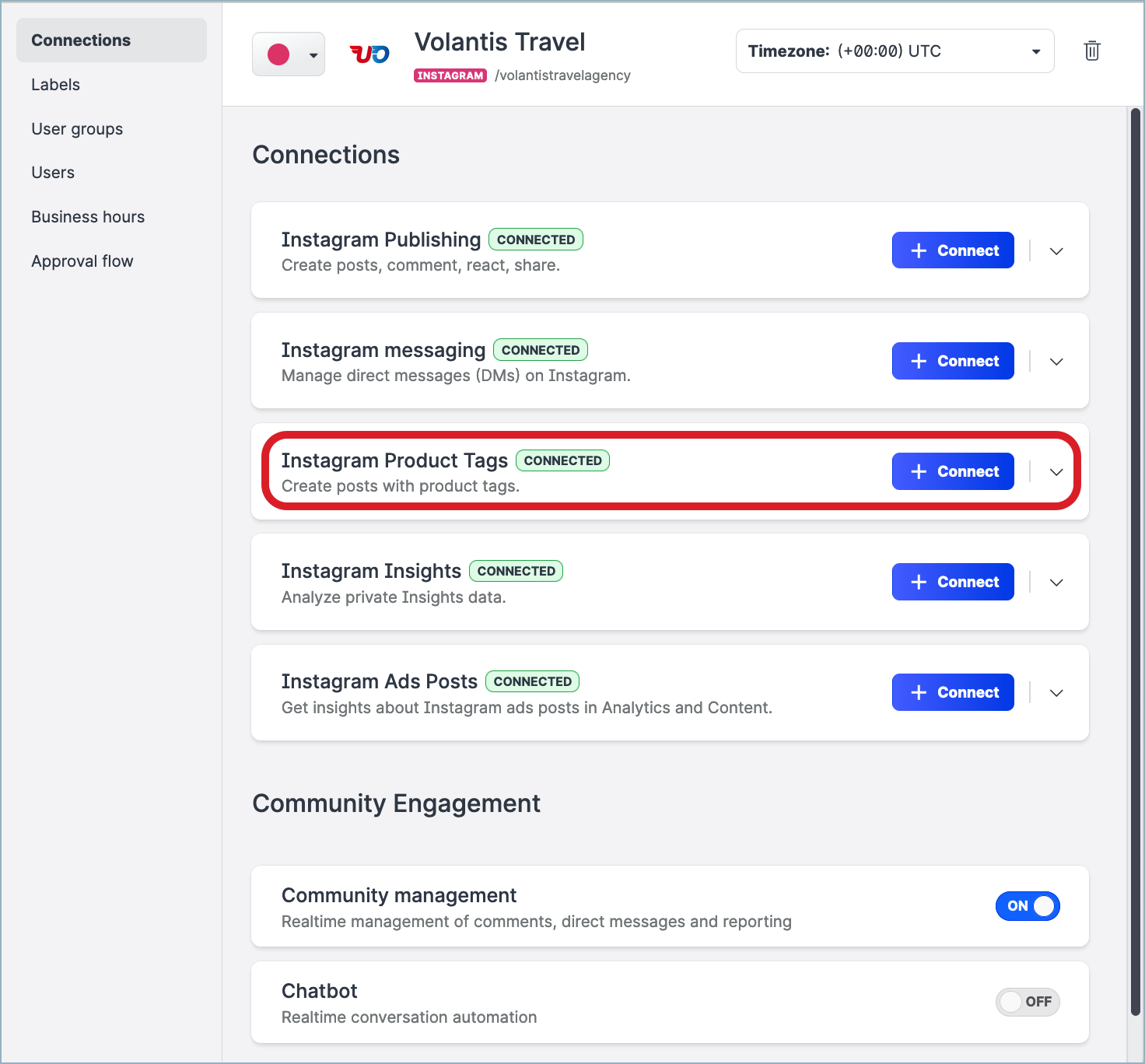Expand the Instagram Ads Posts chevron
This screenshot has width=1145, height=1064.
click(1056, 693)
